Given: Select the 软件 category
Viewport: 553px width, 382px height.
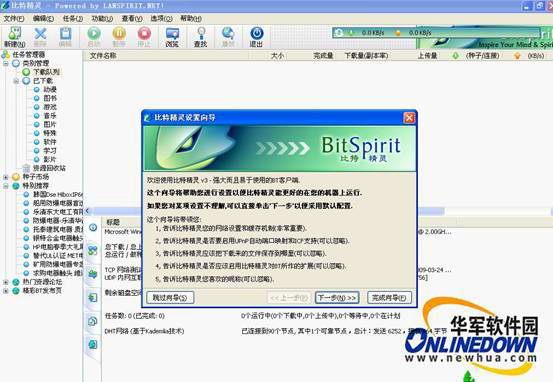Looking at the screenshot, I should tap(50, 142).
